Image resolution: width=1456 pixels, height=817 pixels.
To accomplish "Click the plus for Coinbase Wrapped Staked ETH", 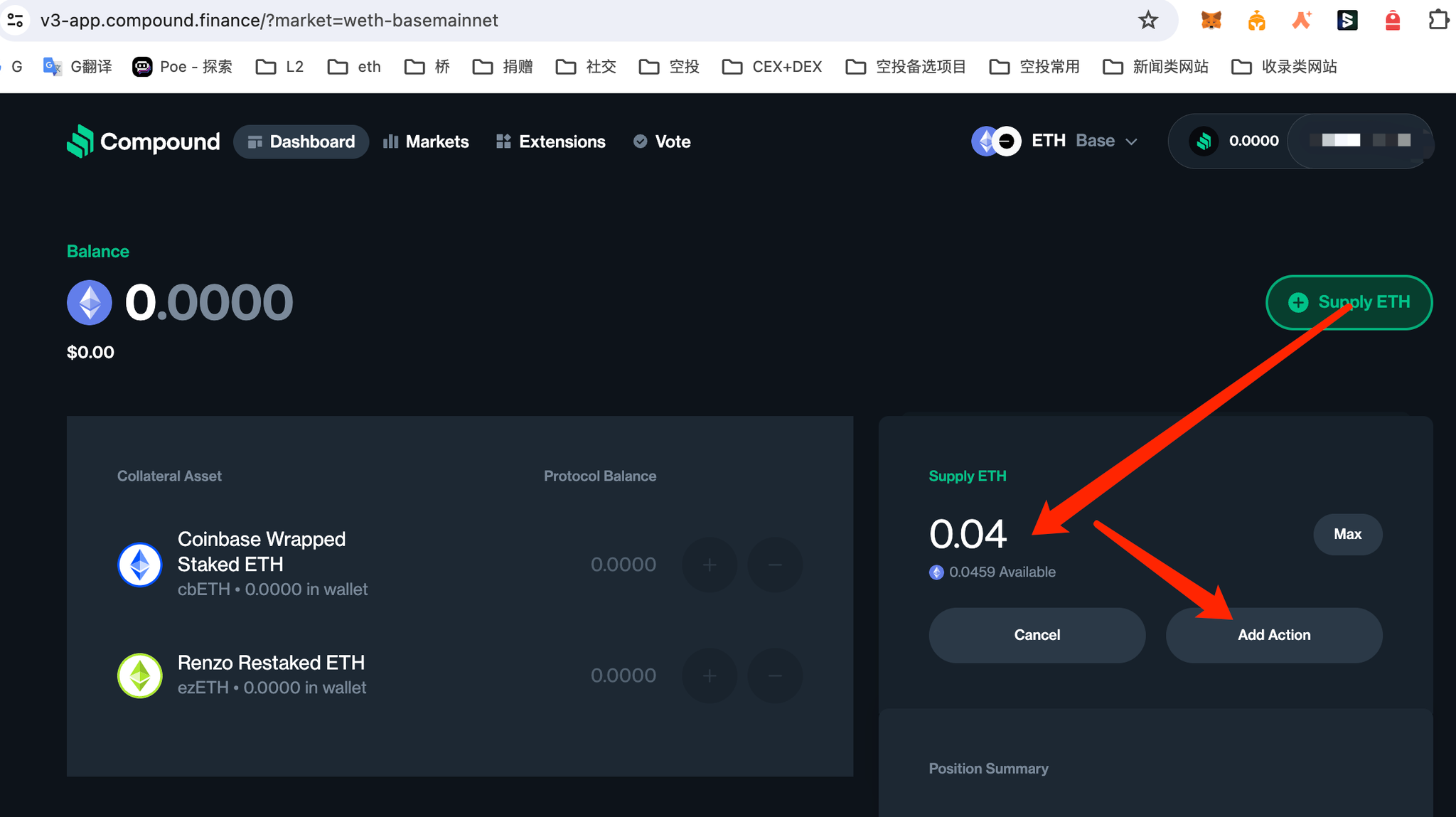I will [x=709, y=565].
